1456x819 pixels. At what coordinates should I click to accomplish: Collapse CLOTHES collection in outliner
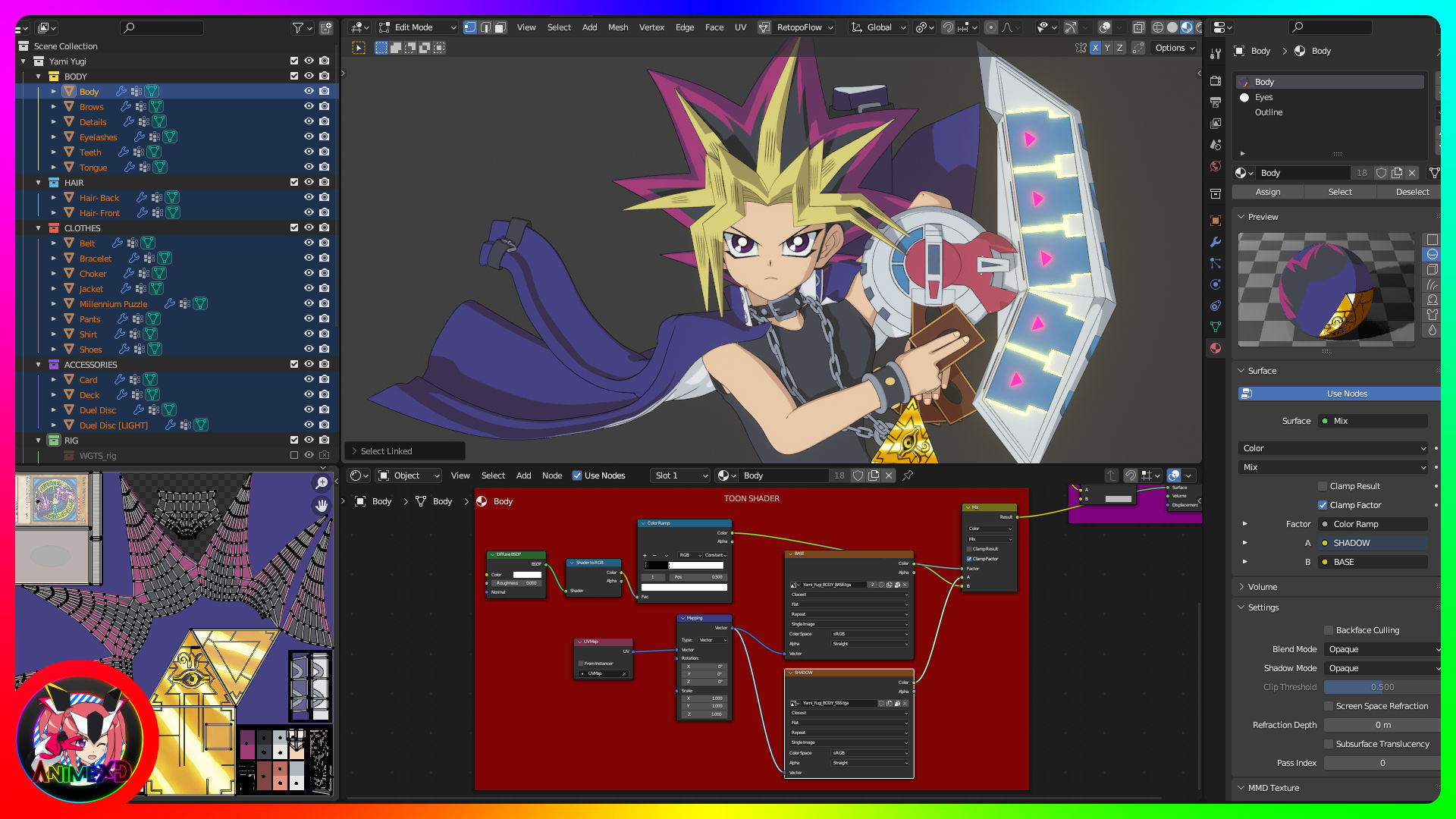[39, 227]
